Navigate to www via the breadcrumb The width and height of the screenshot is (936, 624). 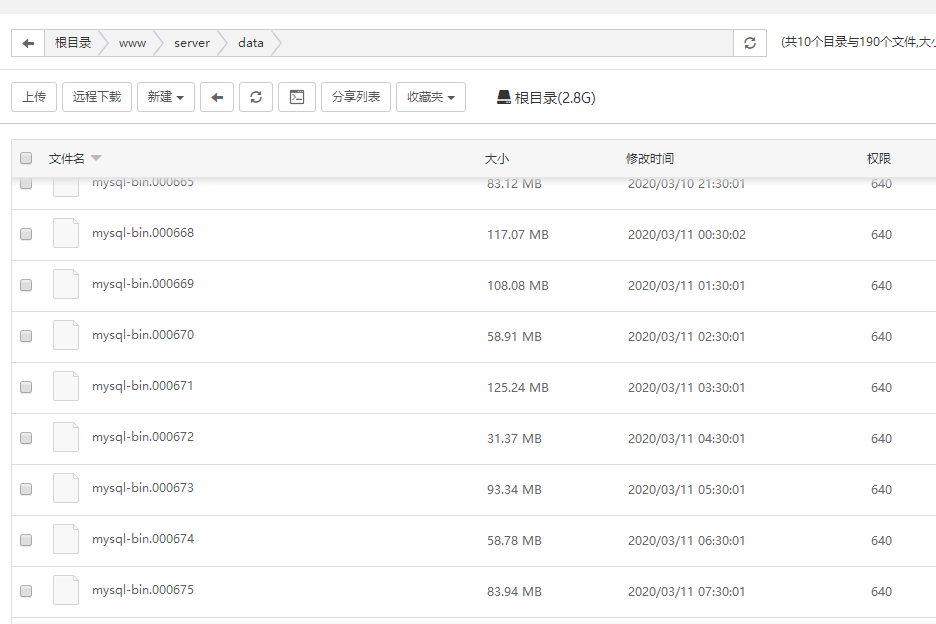coord(131,43)
